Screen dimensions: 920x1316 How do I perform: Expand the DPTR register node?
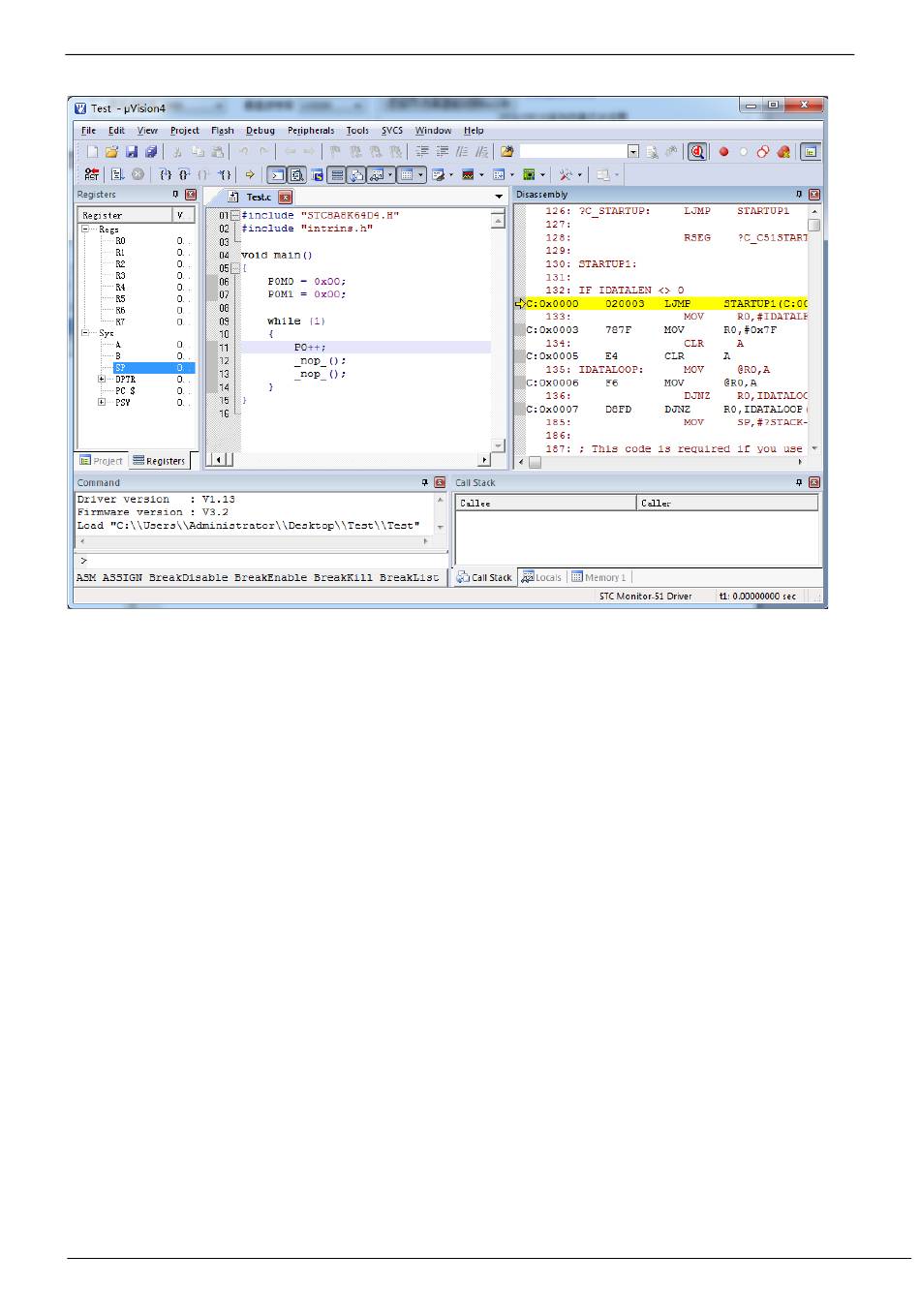tap(102, 380)
